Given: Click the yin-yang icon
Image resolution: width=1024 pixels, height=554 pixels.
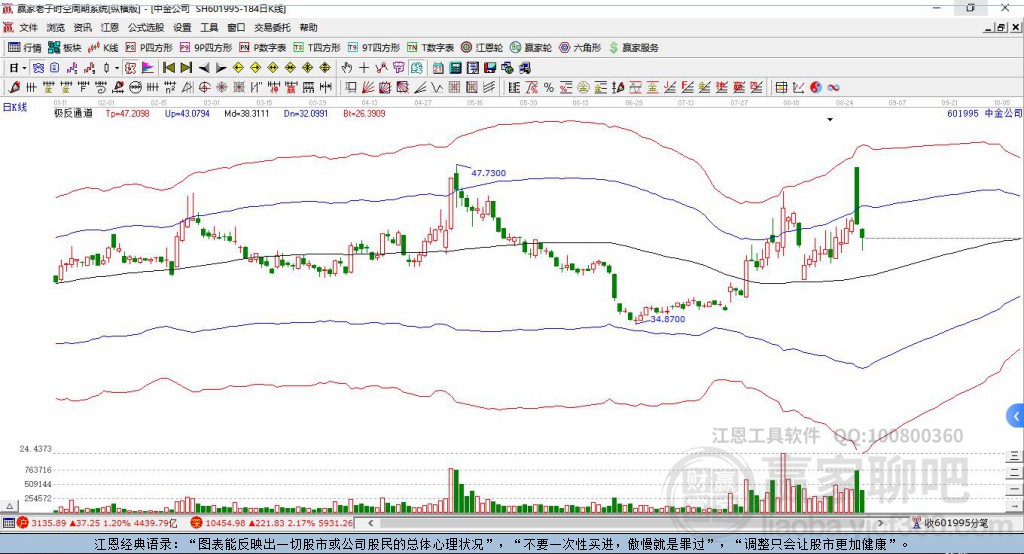Looking at the screenshot, I should 816,87.
